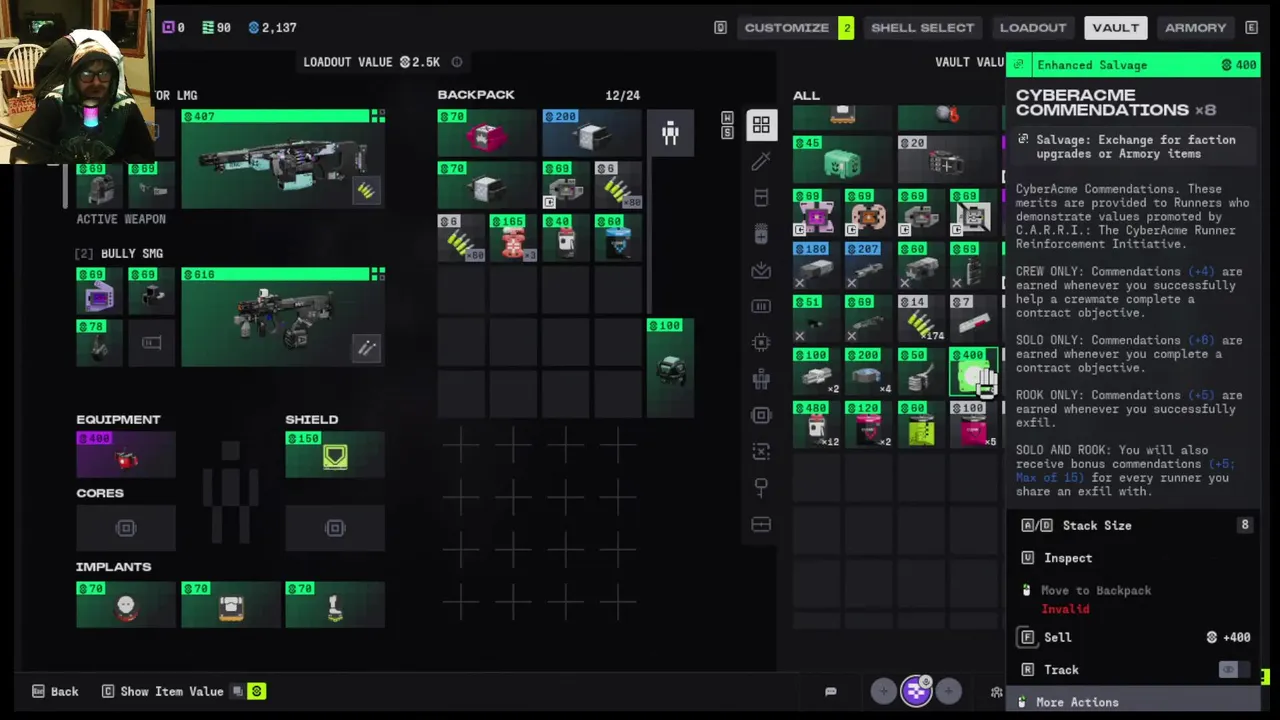Filter vault by weapons using the pencil-shaped icon

[761, 161]
